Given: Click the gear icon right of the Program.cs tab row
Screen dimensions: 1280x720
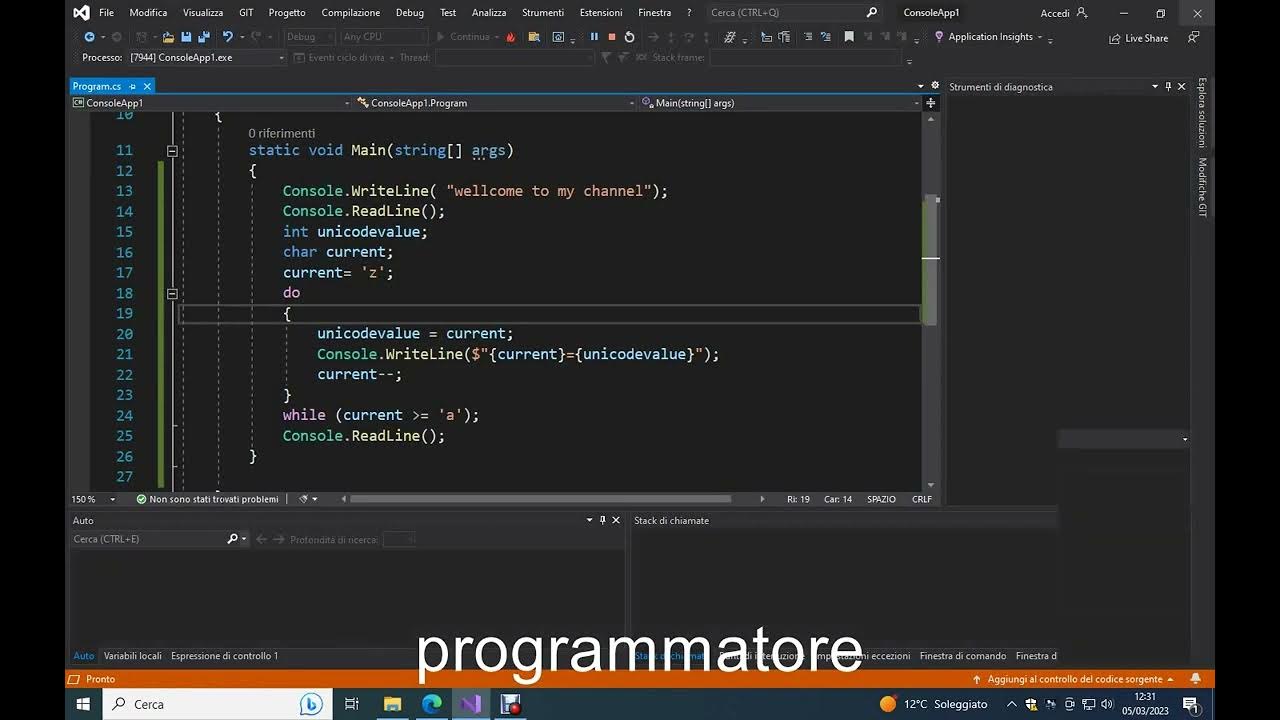Looking at the screenshot, I should (935, 86).
